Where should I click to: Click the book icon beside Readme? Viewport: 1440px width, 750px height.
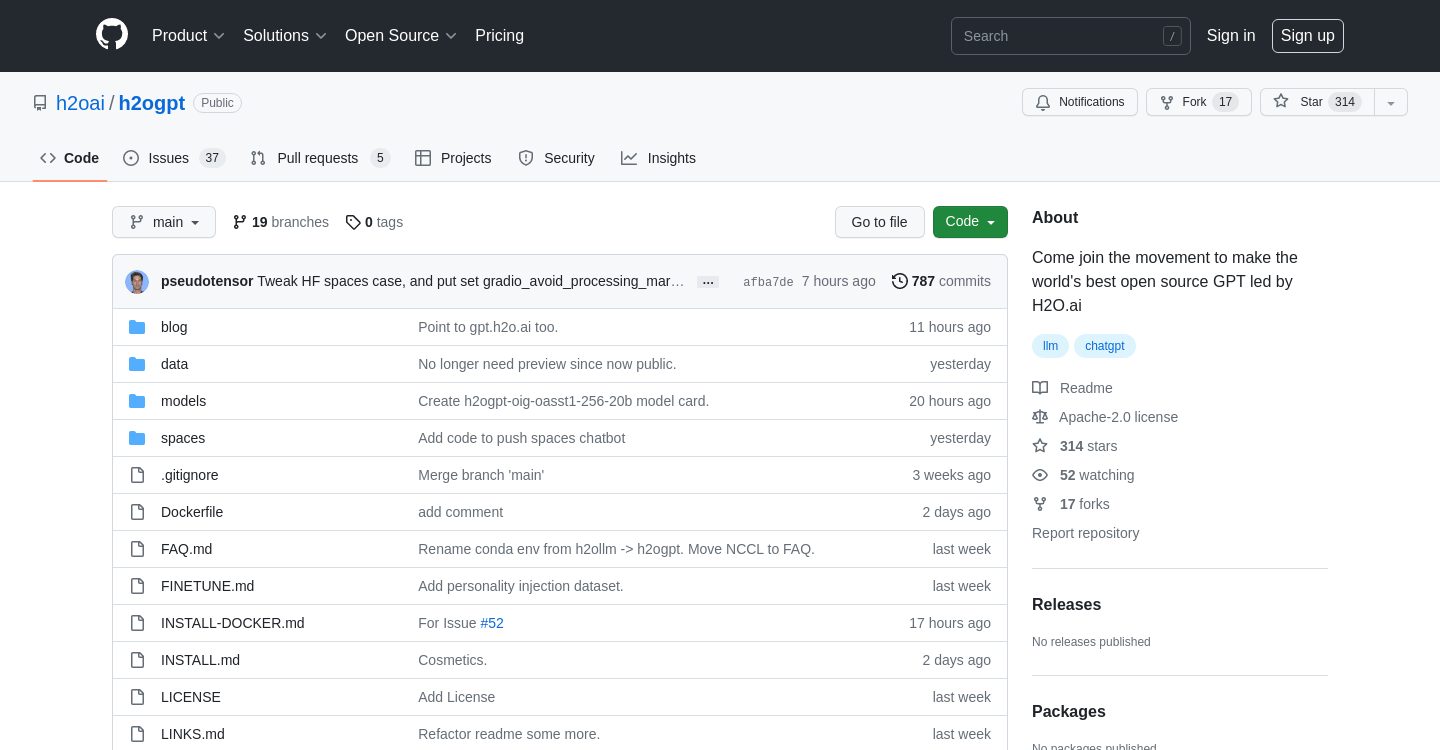click(x=1040, y=388)
